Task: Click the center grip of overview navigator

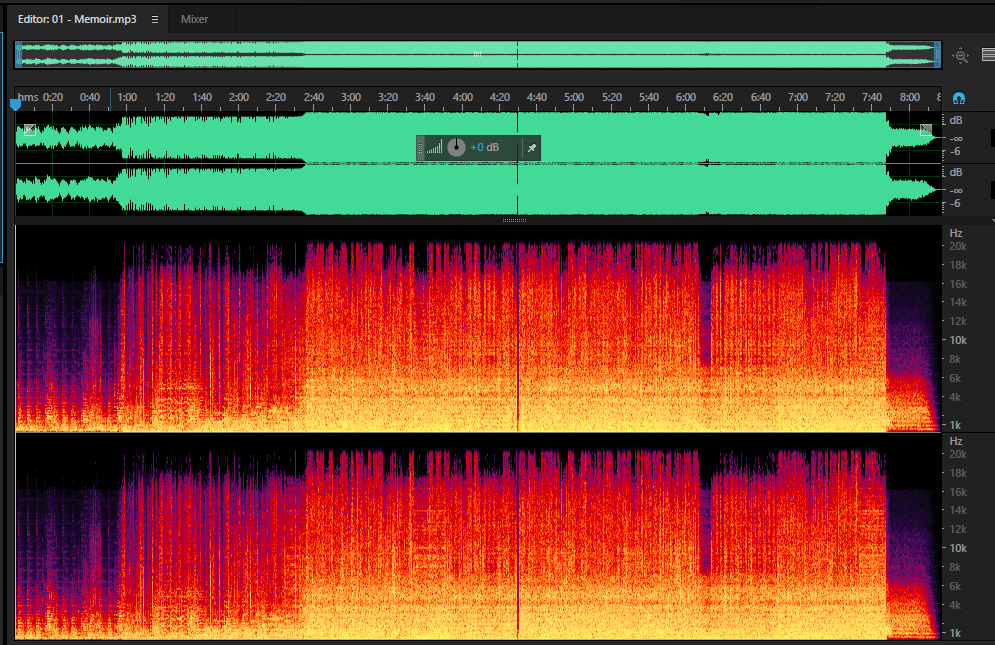Action: pos(477,55)
